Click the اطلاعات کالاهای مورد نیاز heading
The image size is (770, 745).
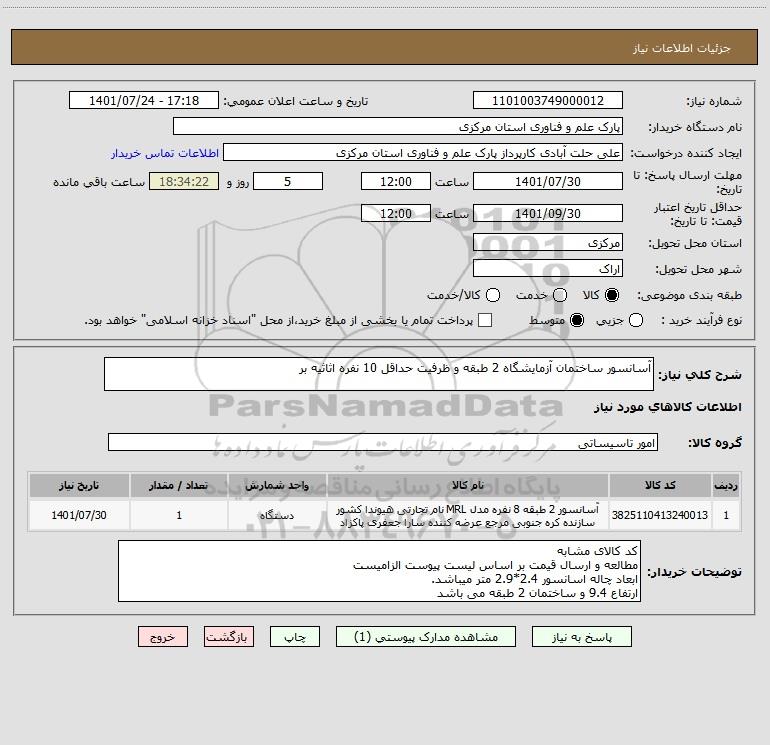click(x=668, y=407)
